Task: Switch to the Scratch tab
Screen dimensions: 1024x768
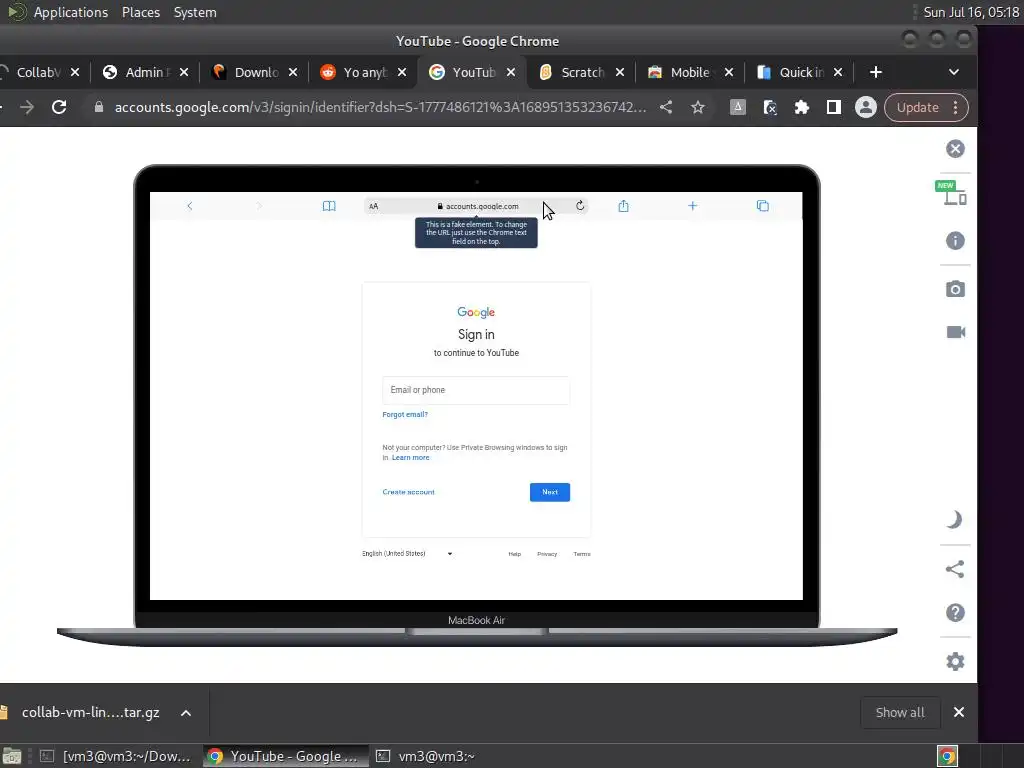Action: (583, 72)
